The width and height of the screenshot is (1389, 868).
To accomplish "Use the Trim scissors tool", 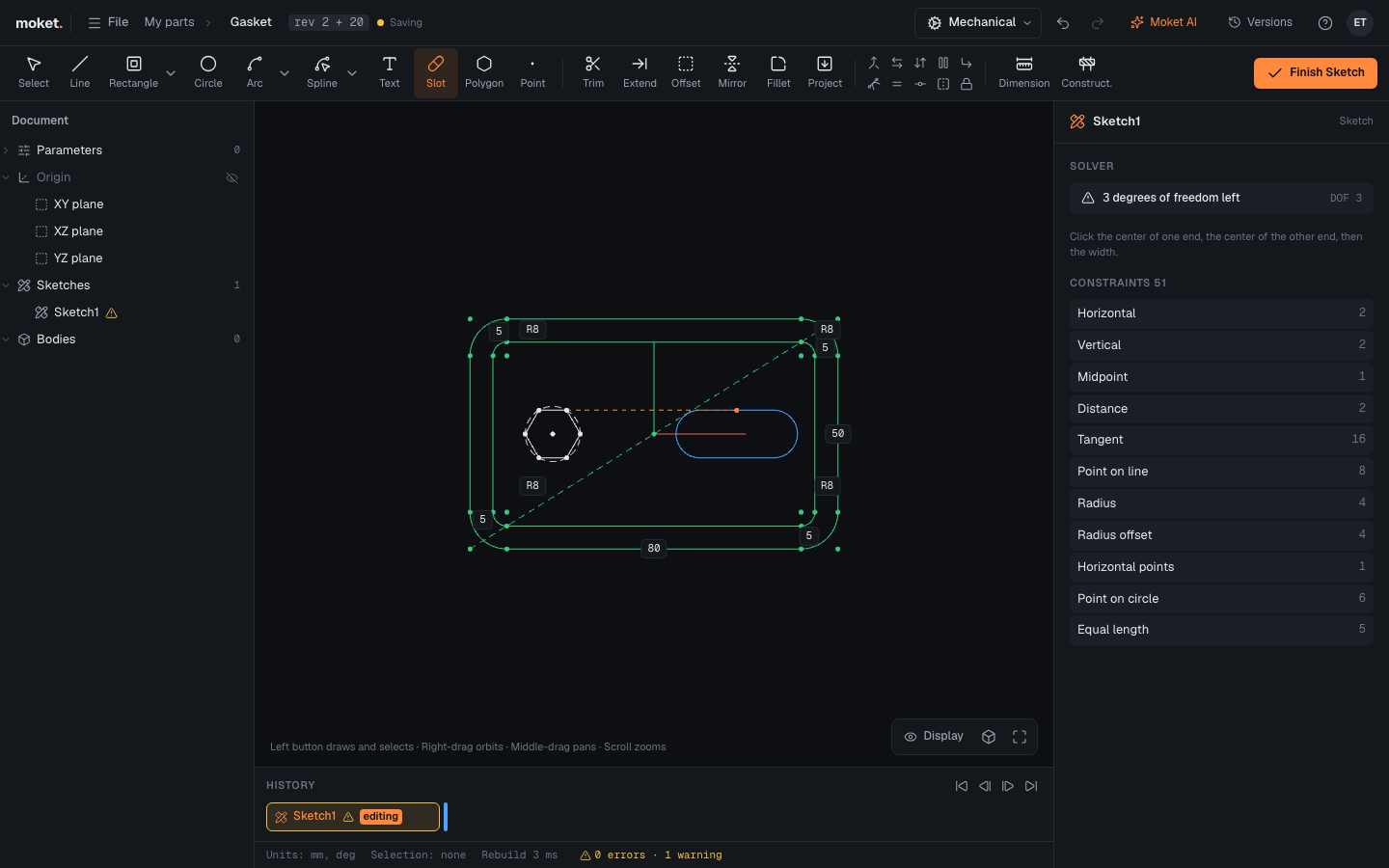I will pos(593,72).
